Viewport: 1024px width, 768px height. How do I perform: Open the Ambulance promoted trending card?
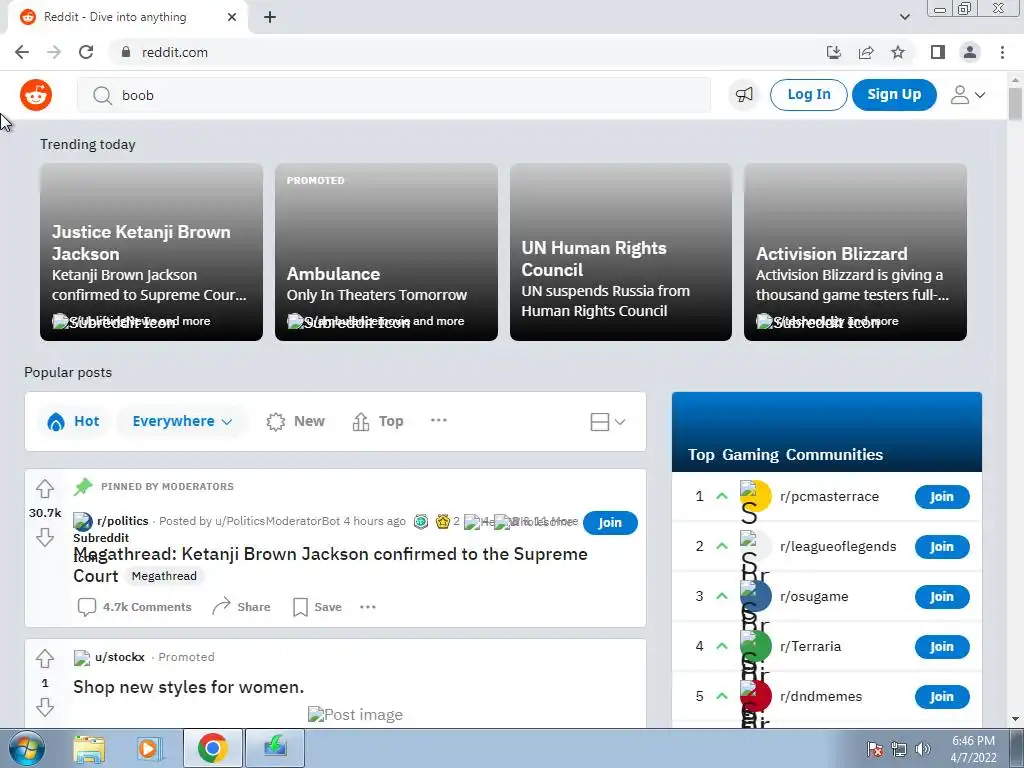pyautogui.click(x=386, y=252)
